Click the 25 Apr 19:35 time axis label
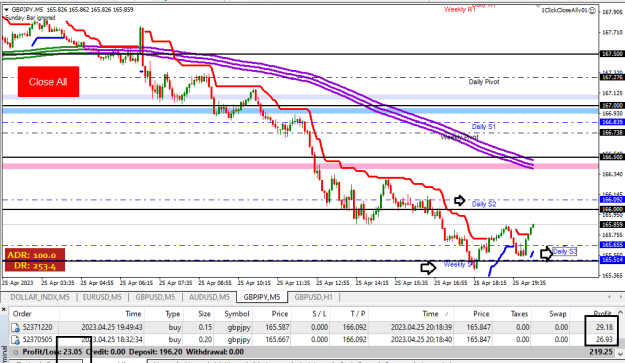The image size is (625, 363). coord(529,283)
